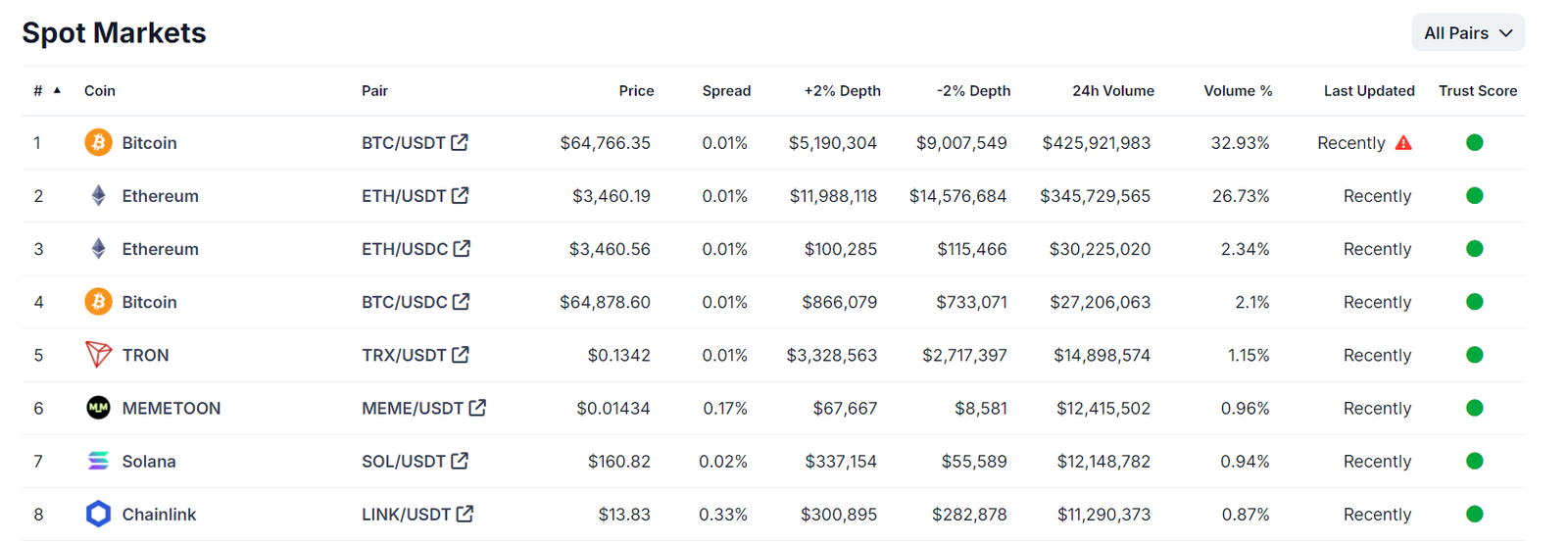Open the Solana coin link
This screenshot has width=1568, height=545.
tap(149, 461)
